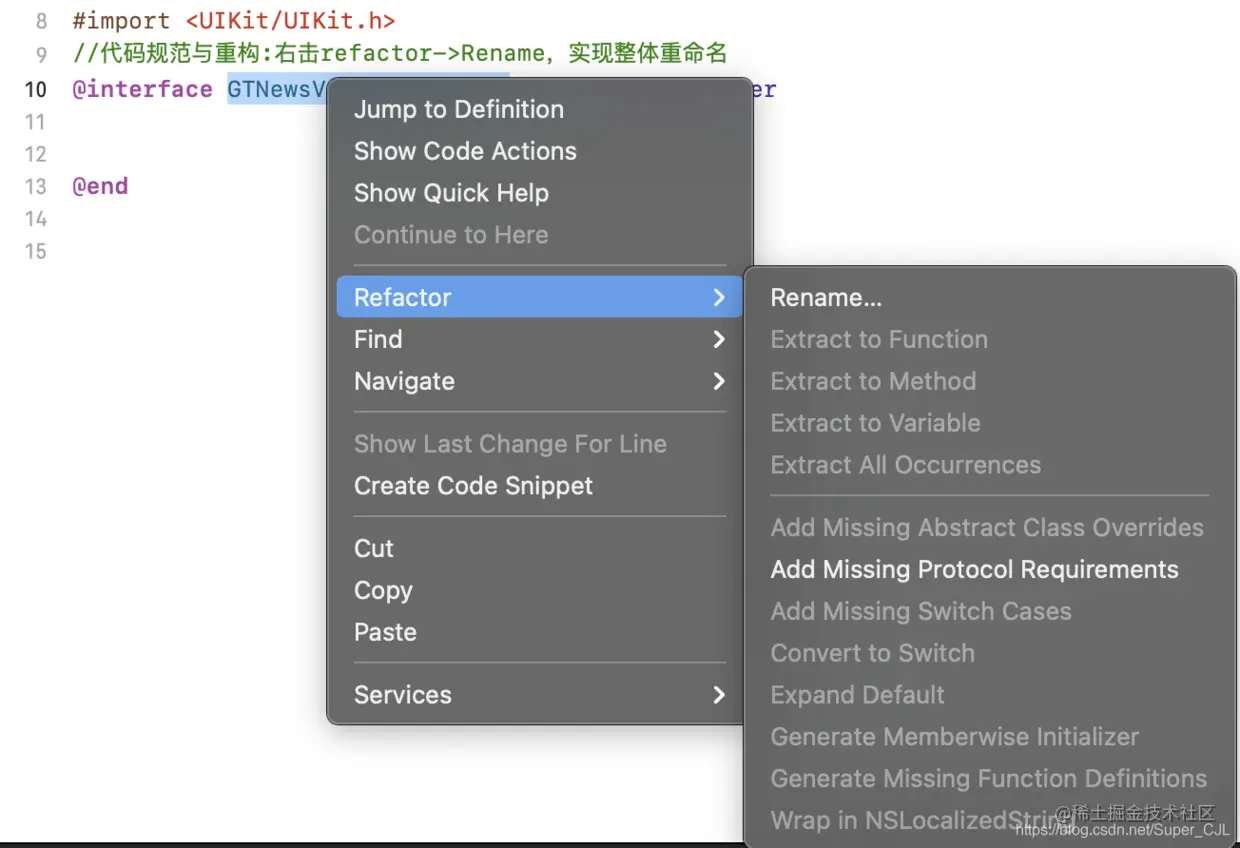Click the @interface keyword
The width and height of the screenshot is (1240, 848).
coord(142,89)
